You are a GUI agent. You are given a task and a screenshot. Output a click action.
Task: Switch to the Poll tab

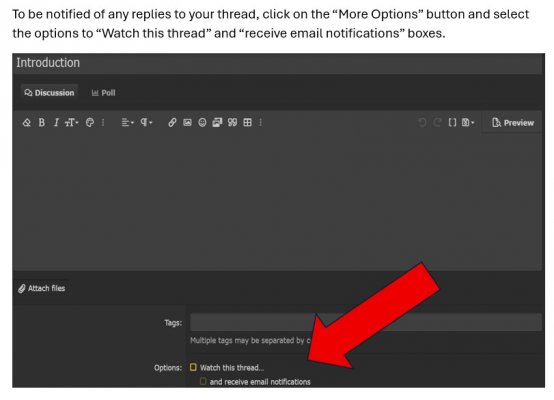[103, 93]
